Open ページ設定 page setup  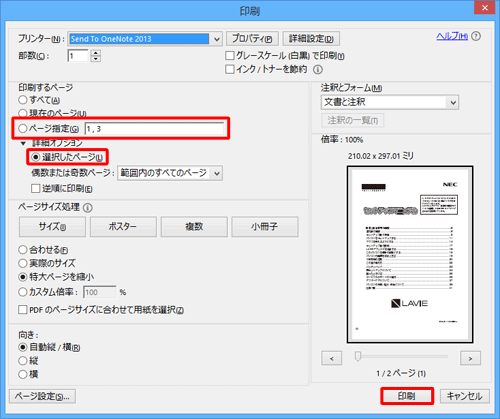42,396
